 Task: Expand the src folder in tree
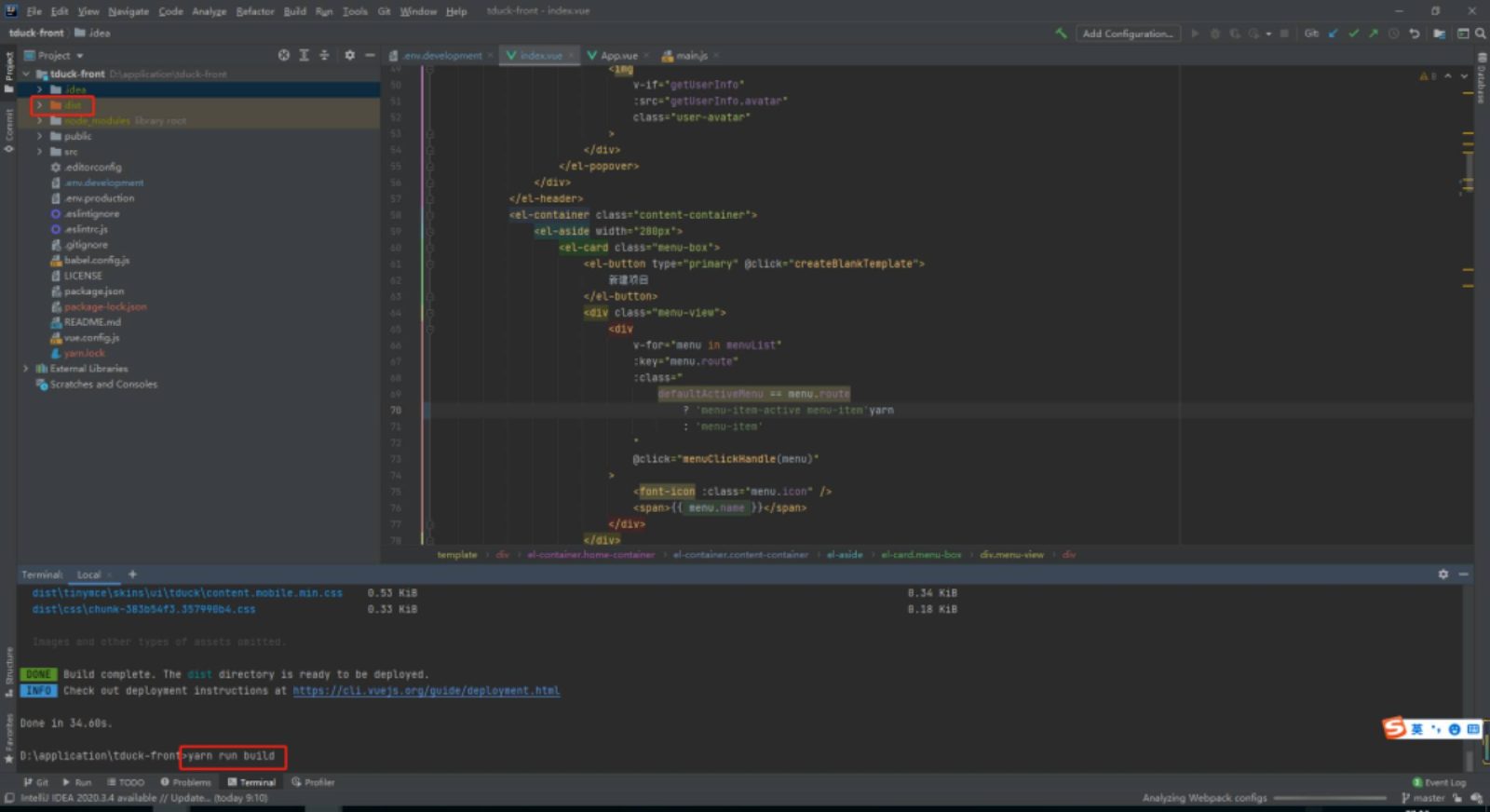point(39,152)
